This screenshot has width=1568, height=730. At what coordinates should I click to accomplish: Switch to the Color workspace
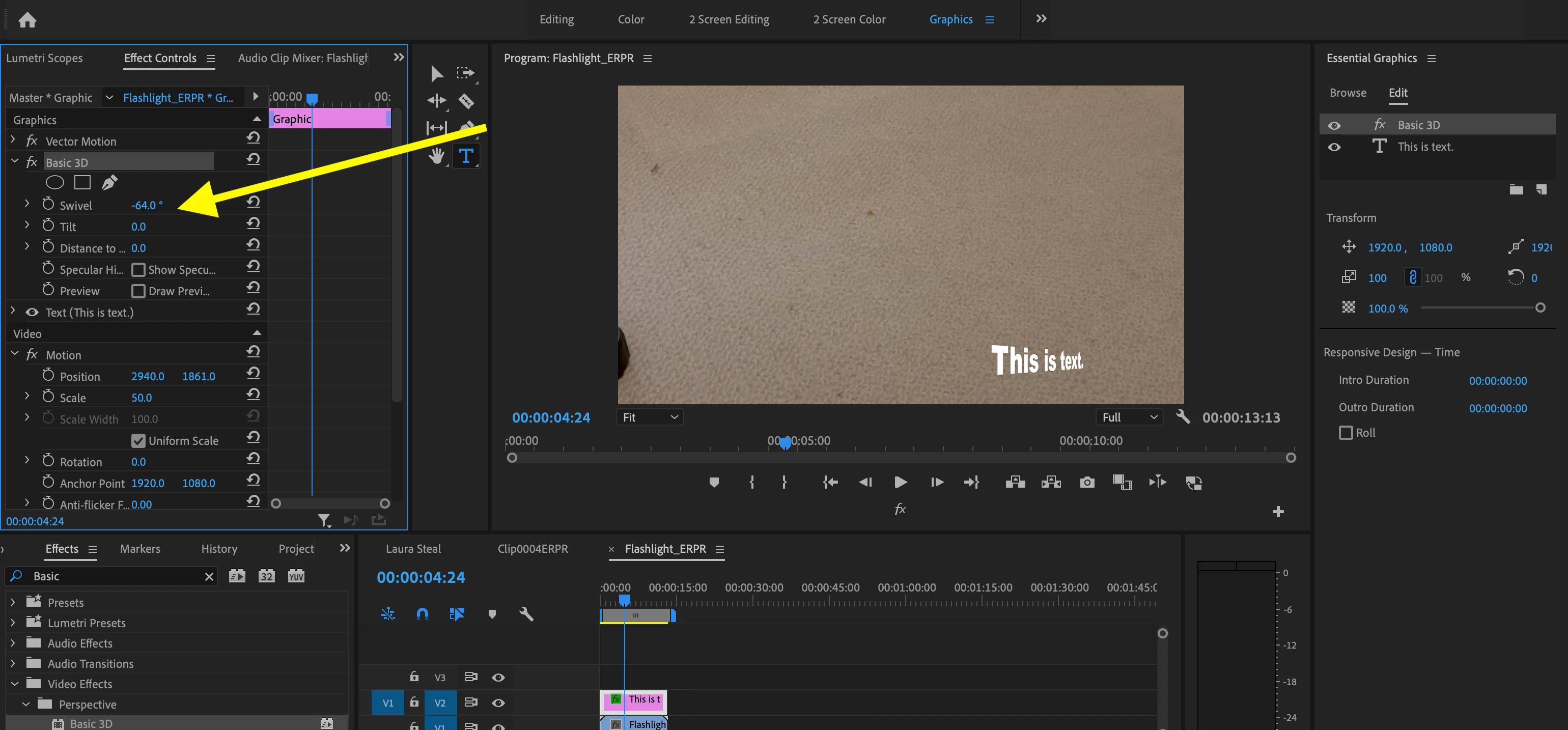pos(631,19)
